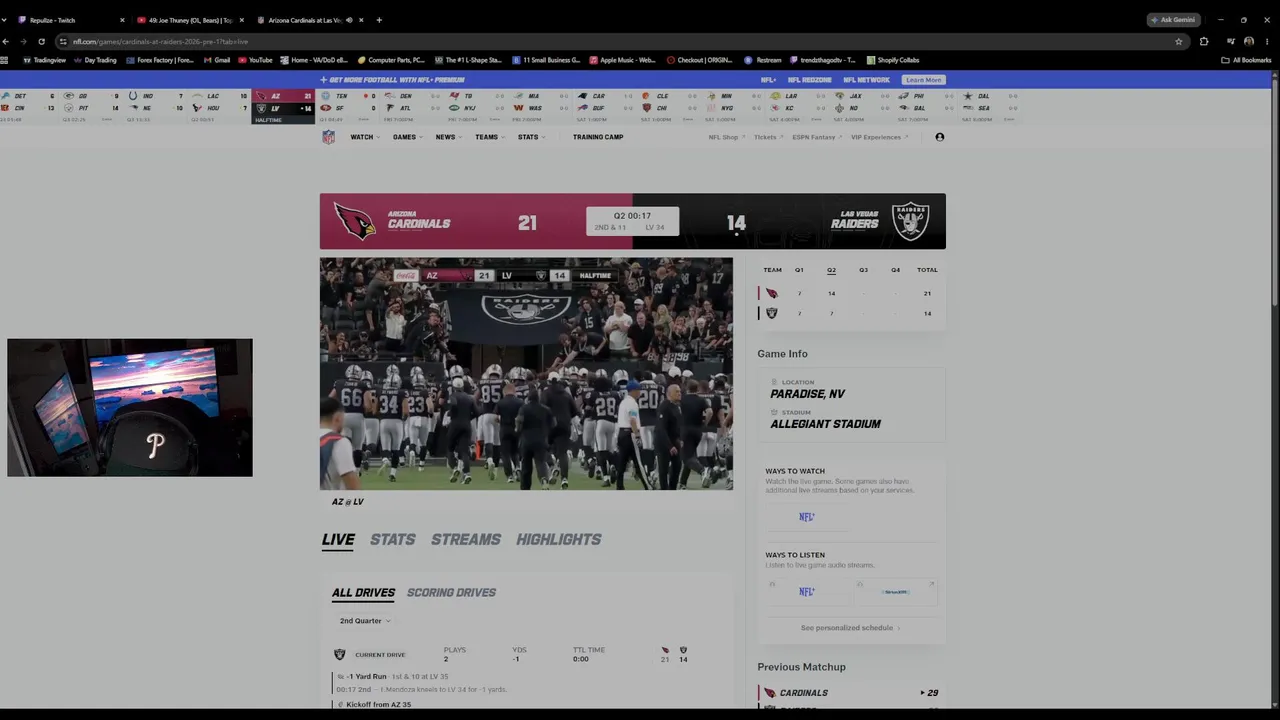The image size is (1280, 720).
Task: Bookmark this page with the star icon
Action: point(1179,41)
